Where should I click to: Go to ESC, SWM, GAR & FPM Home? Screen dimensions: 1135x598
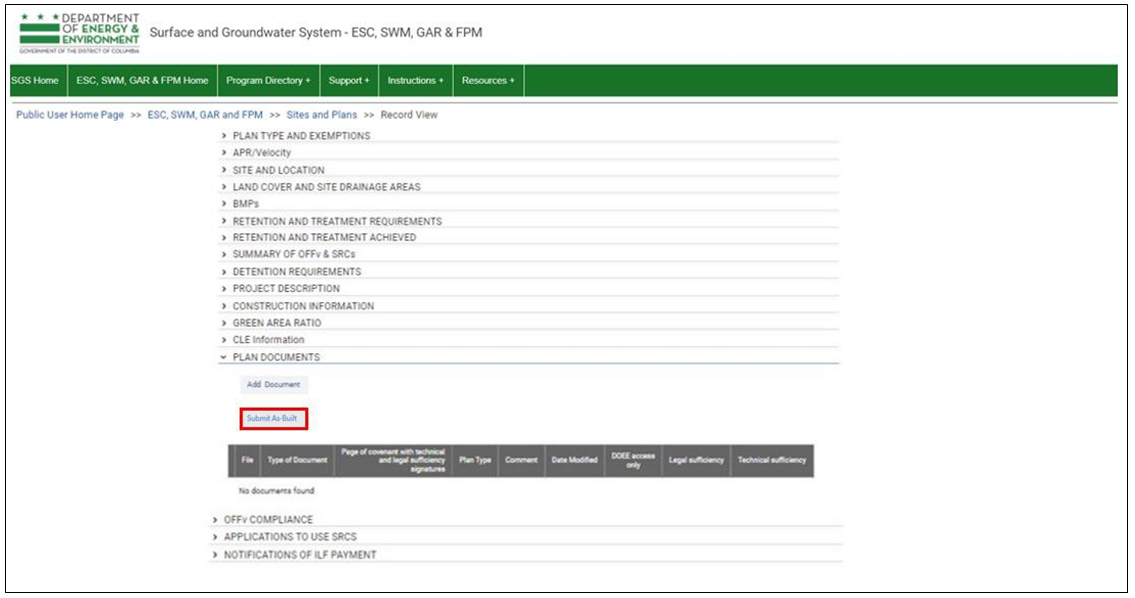coord(142,81)
